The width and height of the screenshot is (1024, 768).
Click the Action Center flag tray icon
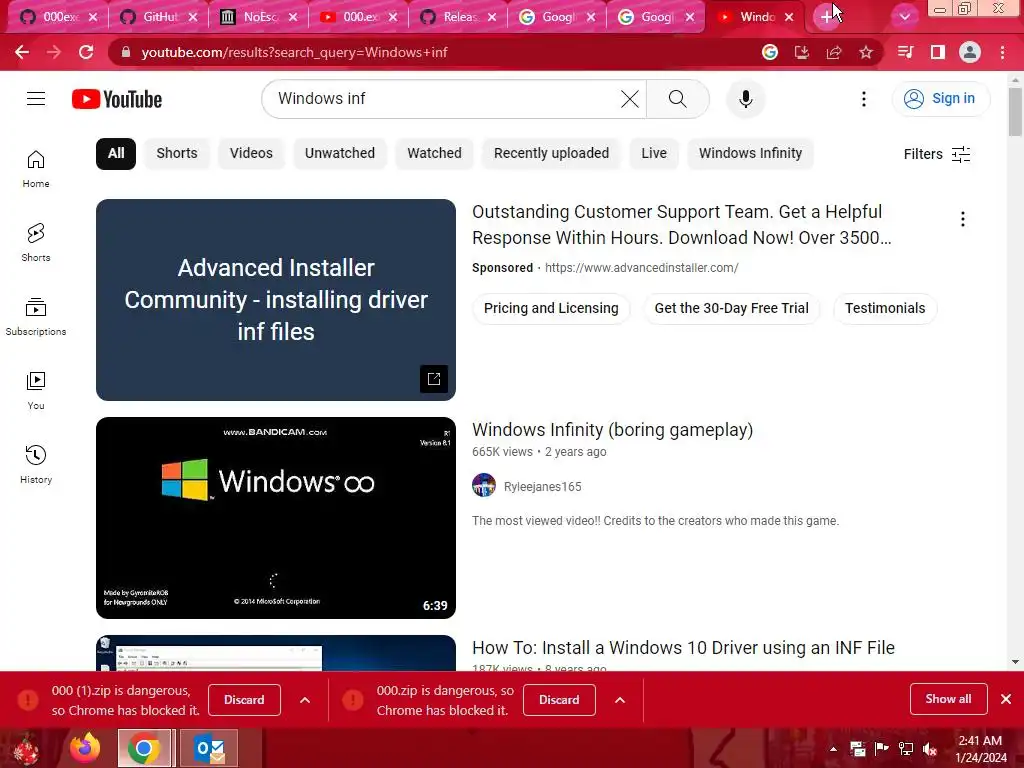tap(882, 749)
